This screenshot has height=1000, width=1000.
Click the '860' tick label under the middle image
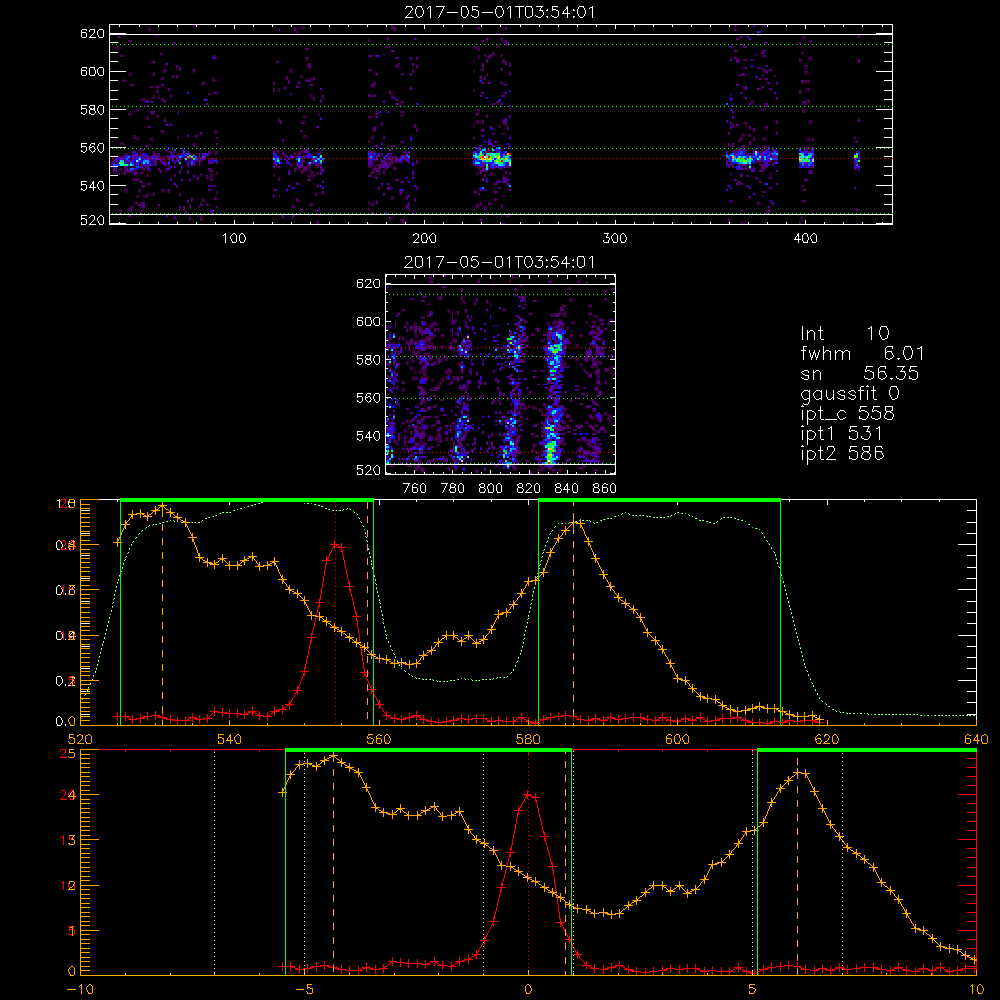coord(605,489)
